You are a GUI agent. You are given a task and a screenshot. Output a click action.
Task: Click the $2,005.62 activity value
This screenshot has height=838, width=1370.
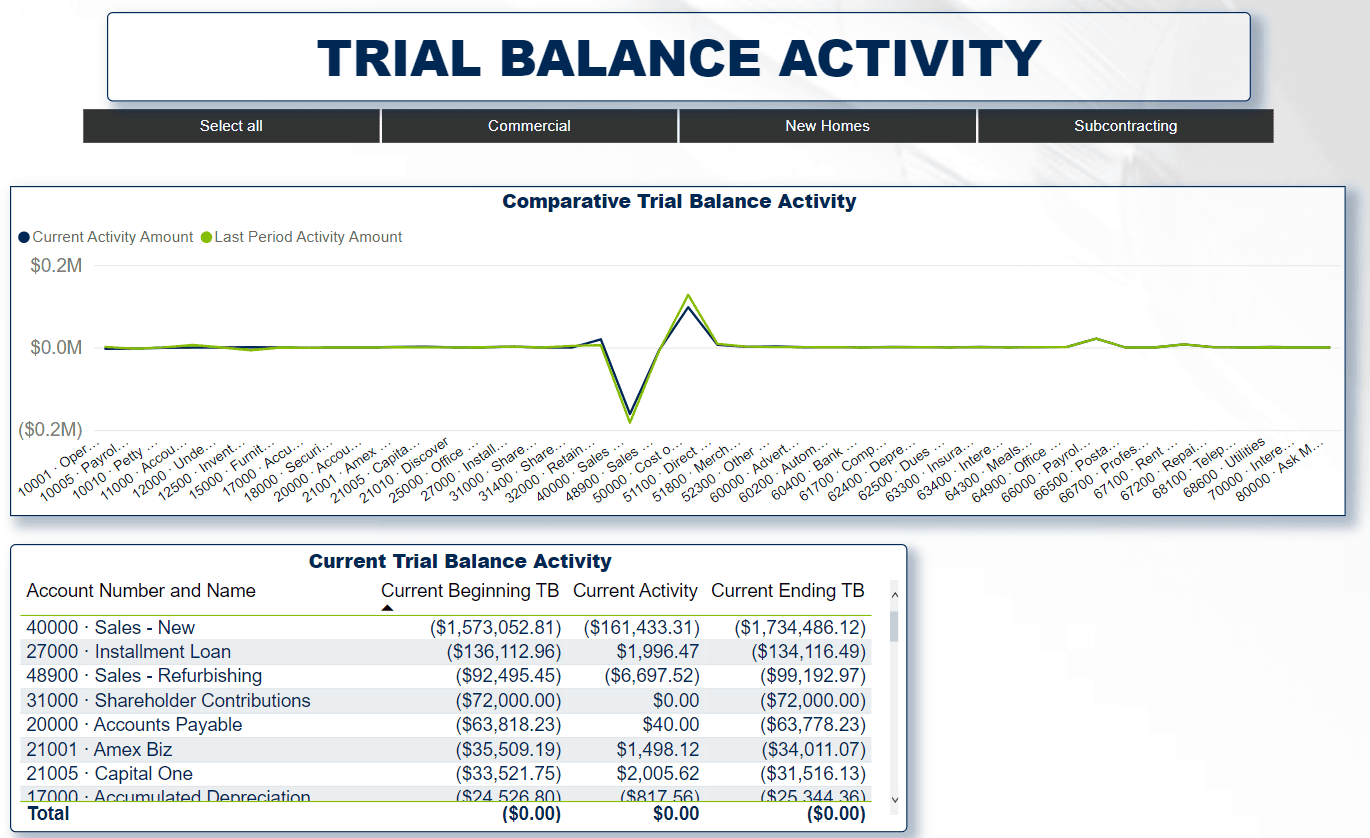tap(658, 774)
